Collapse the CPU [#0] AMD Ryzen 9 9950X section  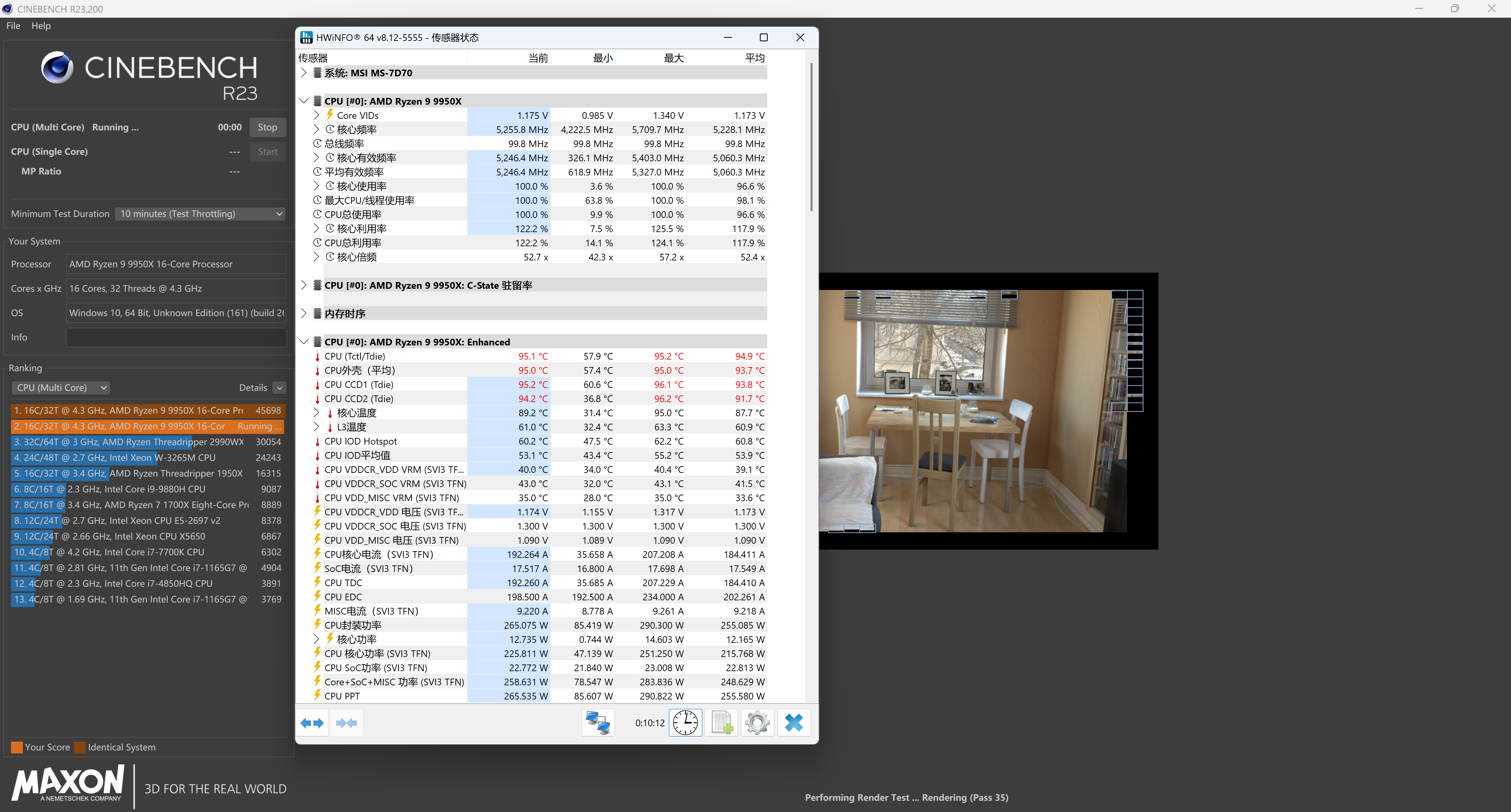303,101
